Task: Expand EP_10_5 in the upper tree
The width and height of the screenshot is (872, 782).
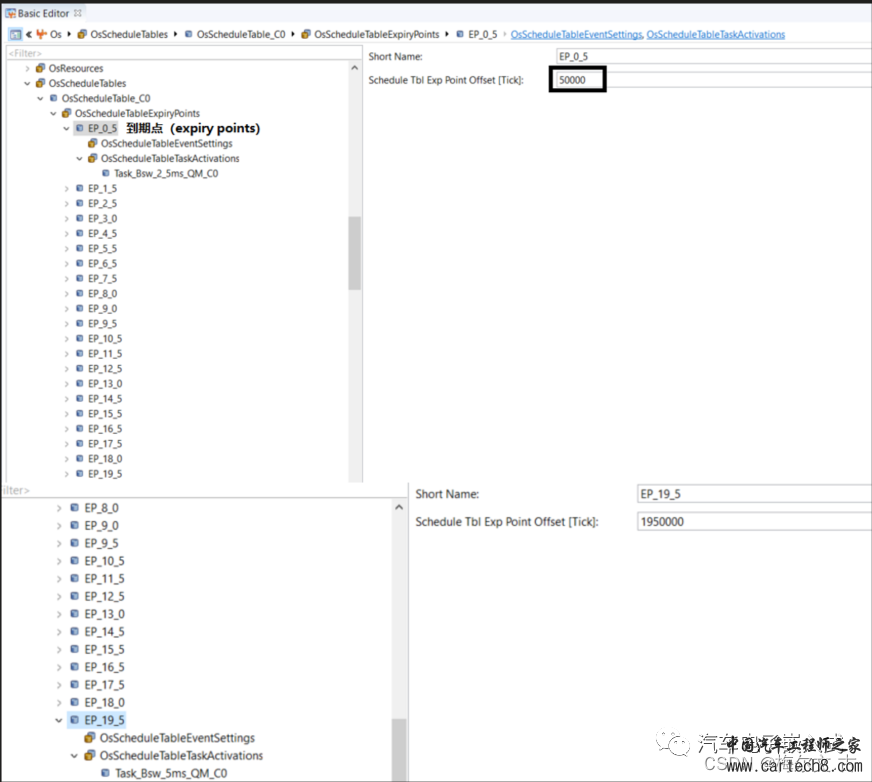Action: click(x=66, y=338)
